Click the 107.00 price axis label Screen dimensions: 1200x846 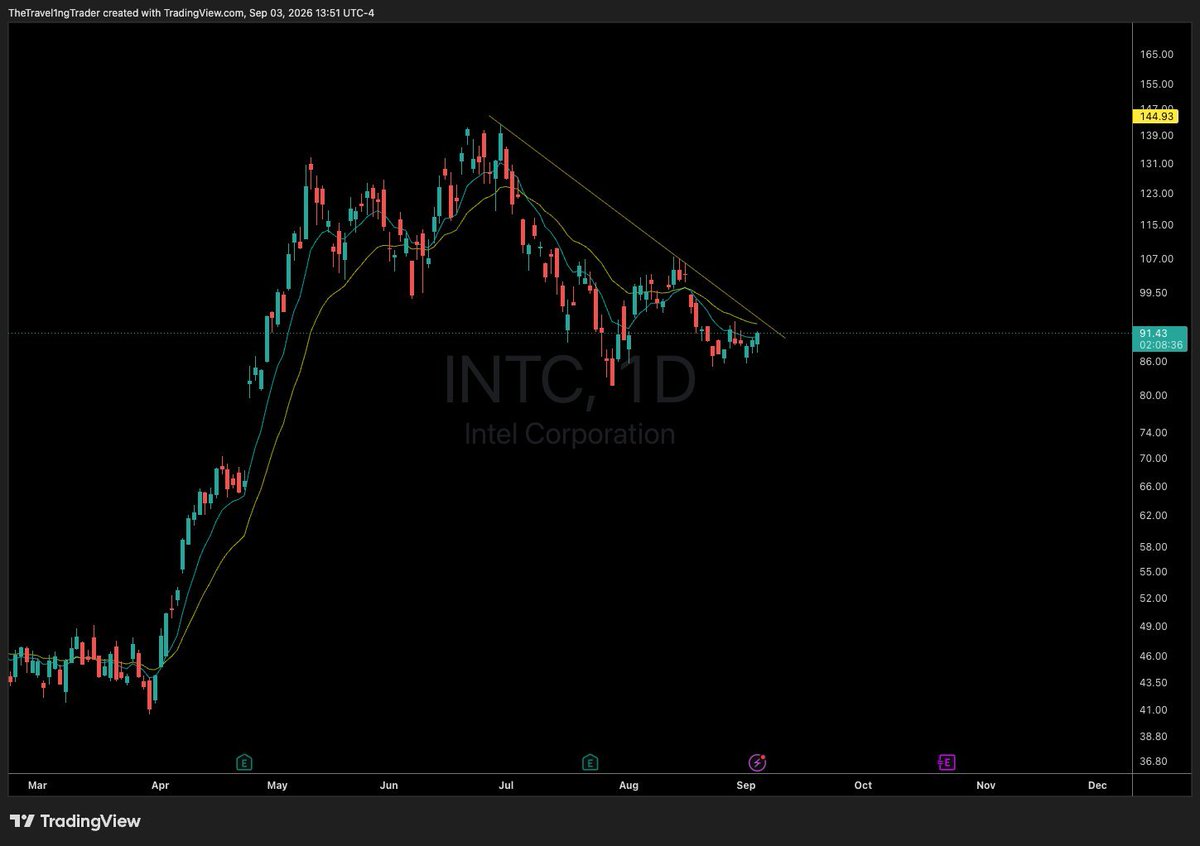click(x=1155, y=258)
